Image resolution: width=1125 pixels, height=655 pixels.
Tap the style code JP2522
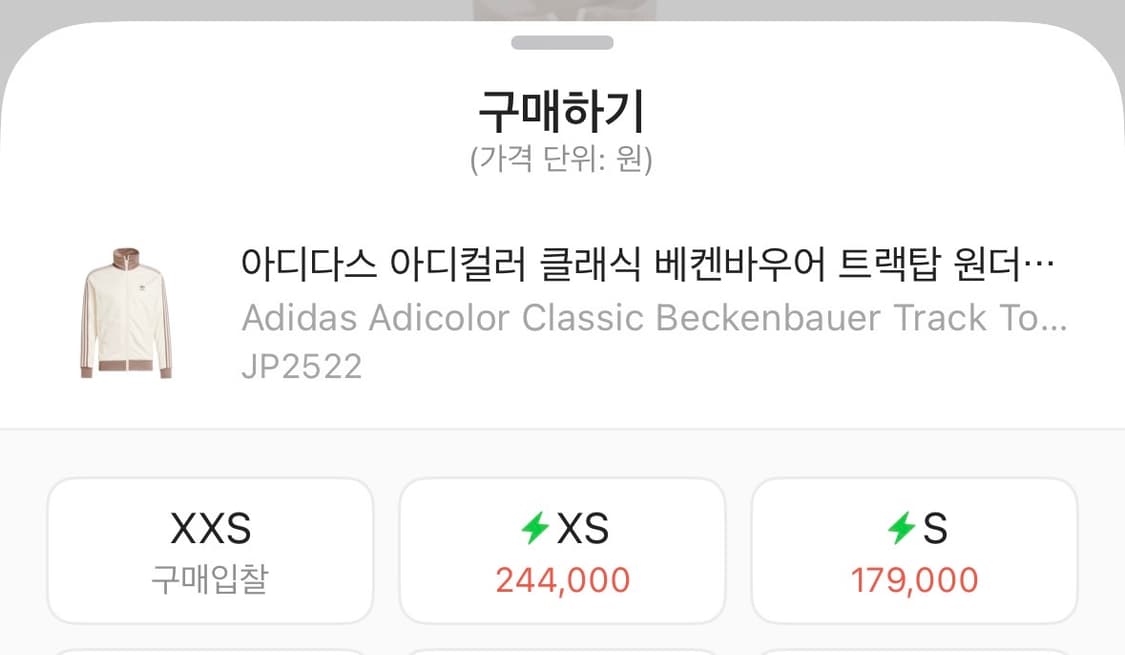coord(303,366)
